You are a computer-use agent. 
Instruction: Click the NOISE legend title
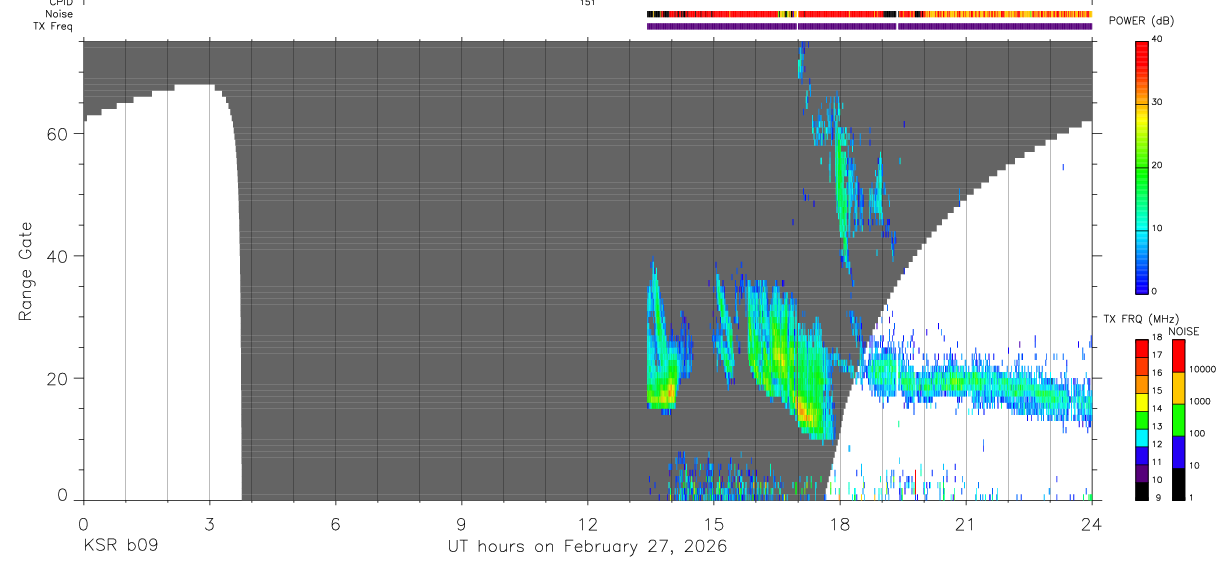[x=1183, y=331]
